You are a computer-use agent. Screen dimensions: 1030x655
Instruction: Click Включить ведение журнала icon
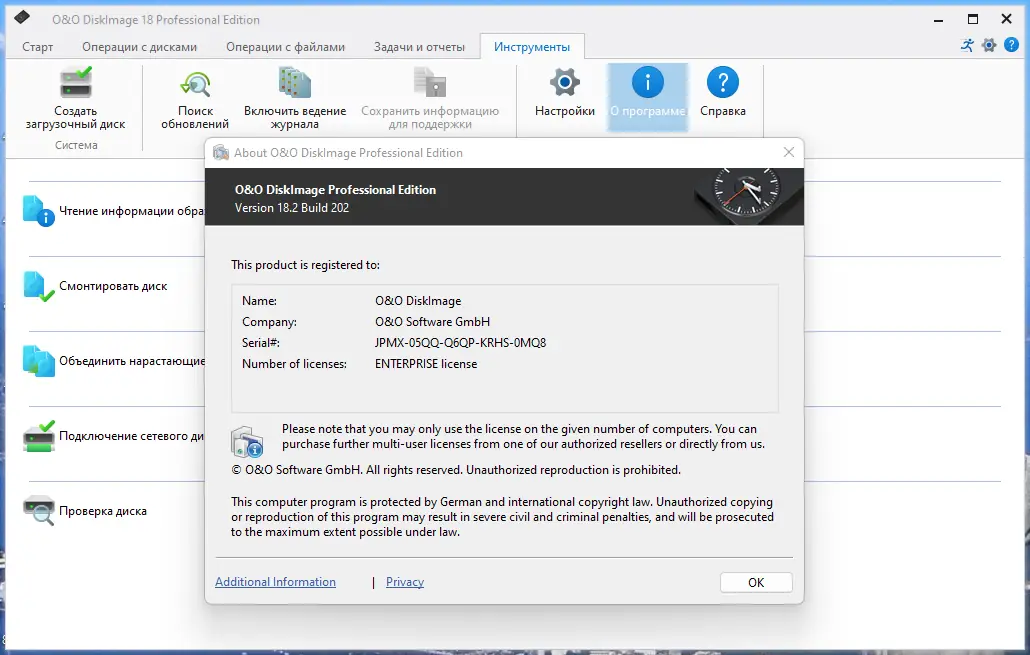pyautogui.click(x=294, y=83)
